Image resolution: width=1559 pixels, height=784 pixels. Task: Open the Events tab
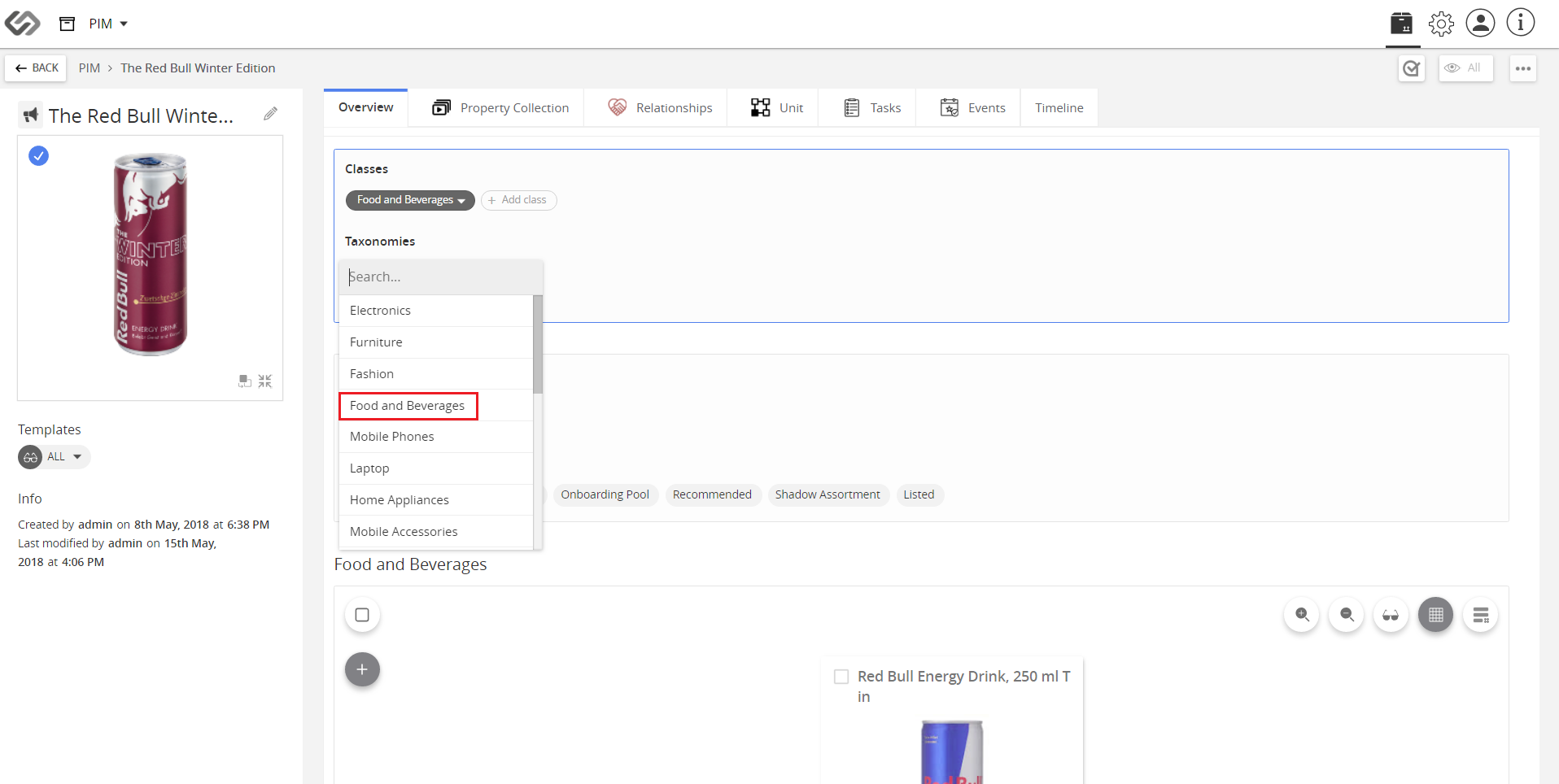pos(972,107)
